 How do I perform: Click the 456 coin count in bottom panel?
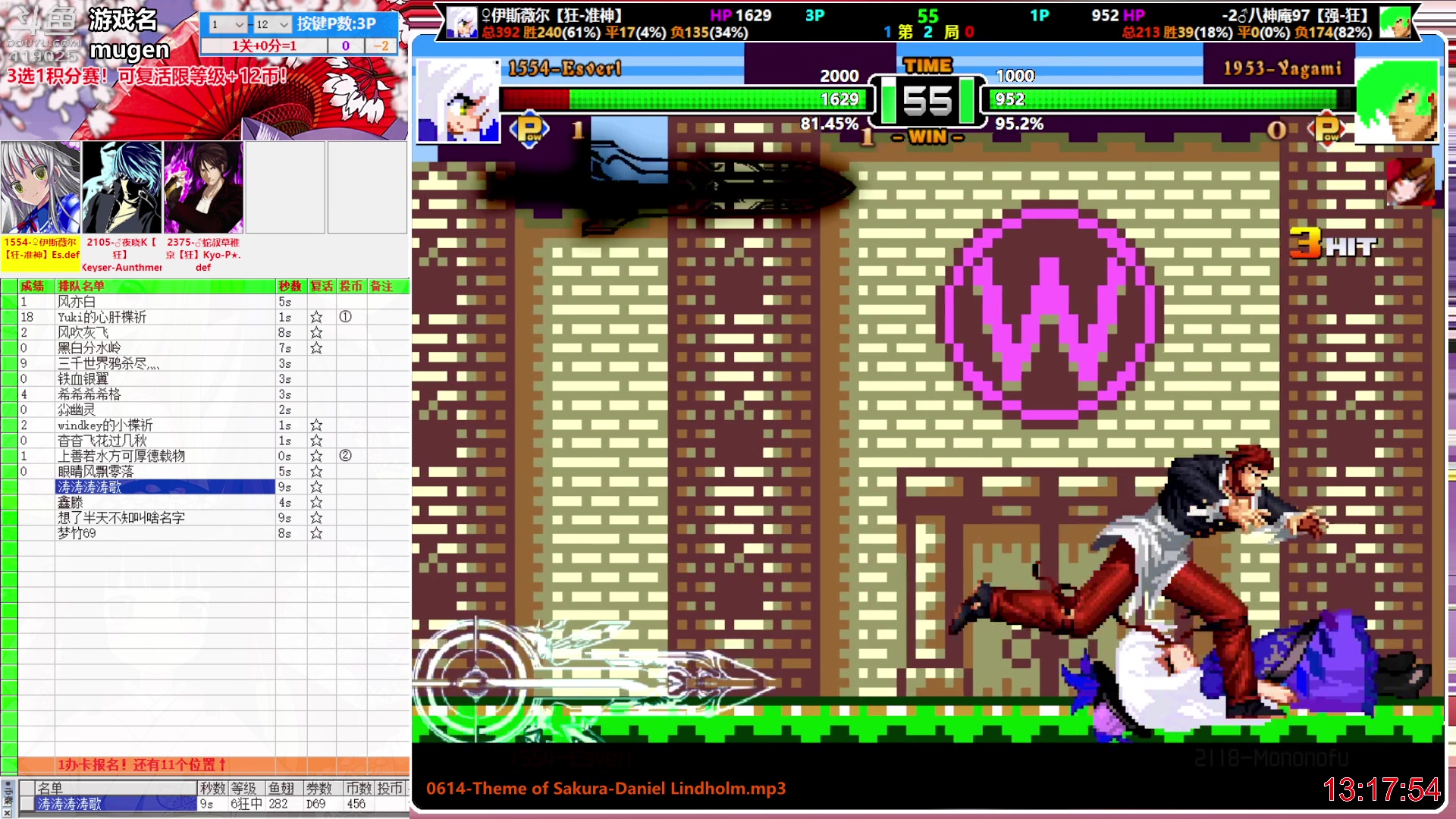coord(356,804)
